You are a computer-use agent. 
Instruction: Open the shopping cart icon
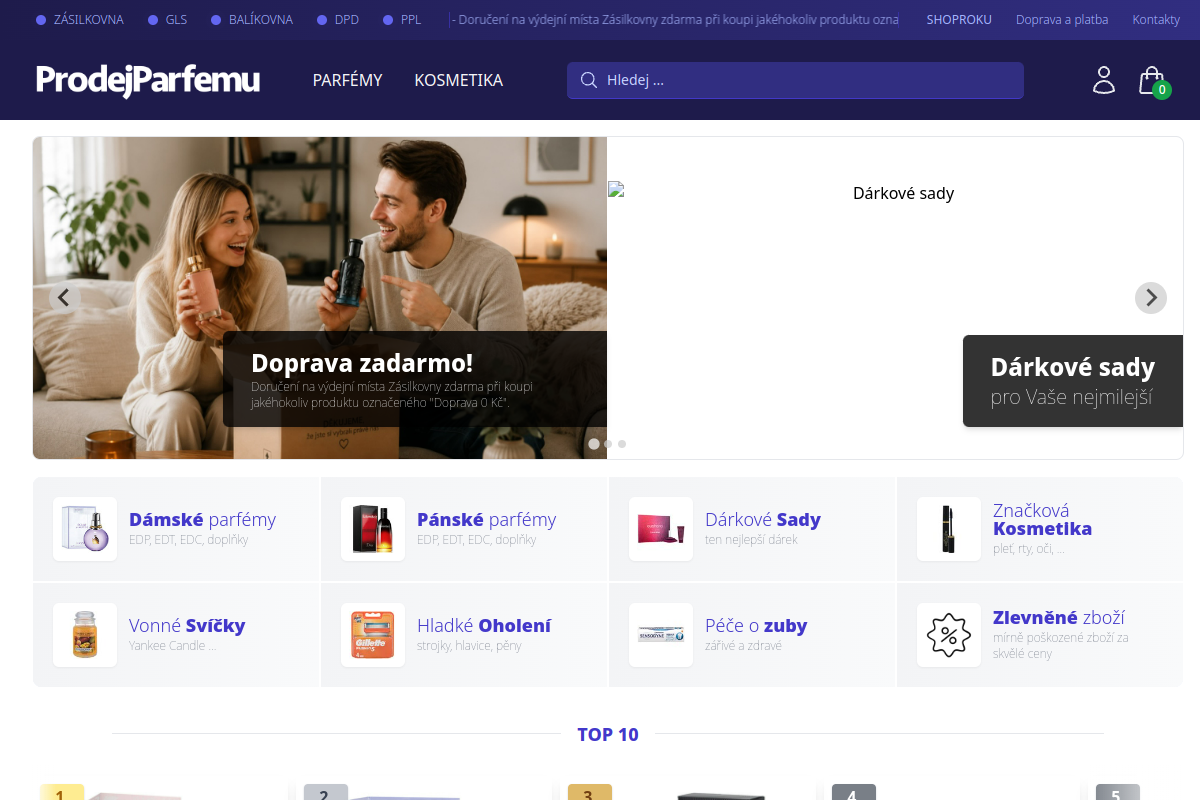click(1152, 80)
